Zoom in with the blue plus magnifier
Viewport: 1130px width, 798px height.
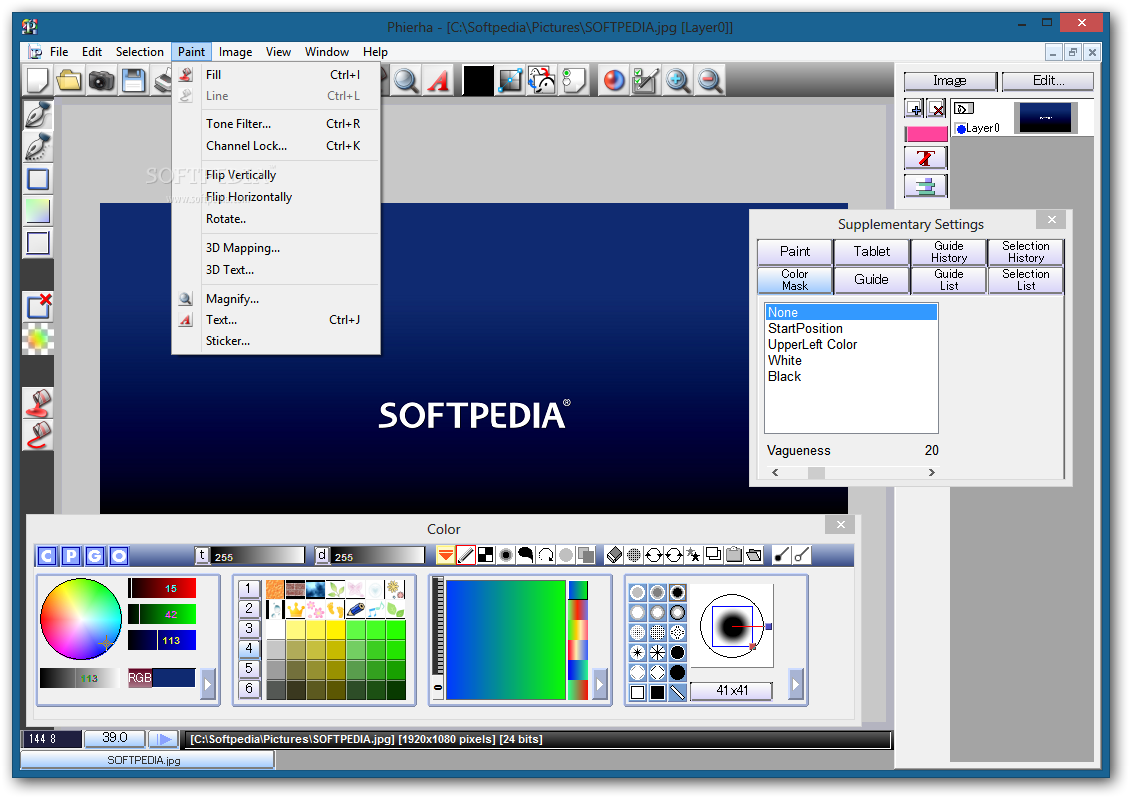click(x=677, y=80)
